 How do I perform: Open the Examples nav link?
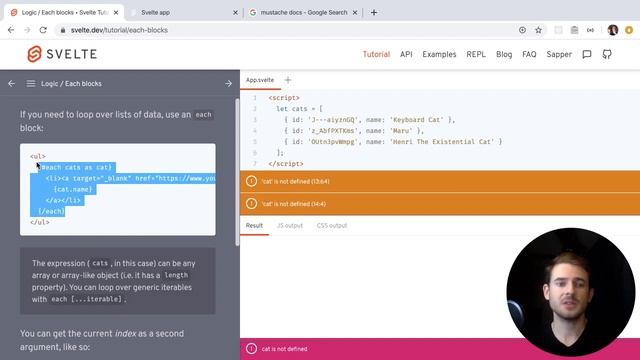(x=439, y=54)
